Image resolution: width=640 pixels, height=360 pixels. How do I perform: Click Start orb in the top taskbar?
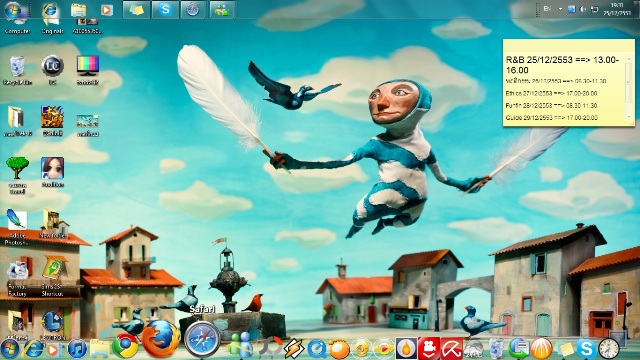(x=13, y=9)
